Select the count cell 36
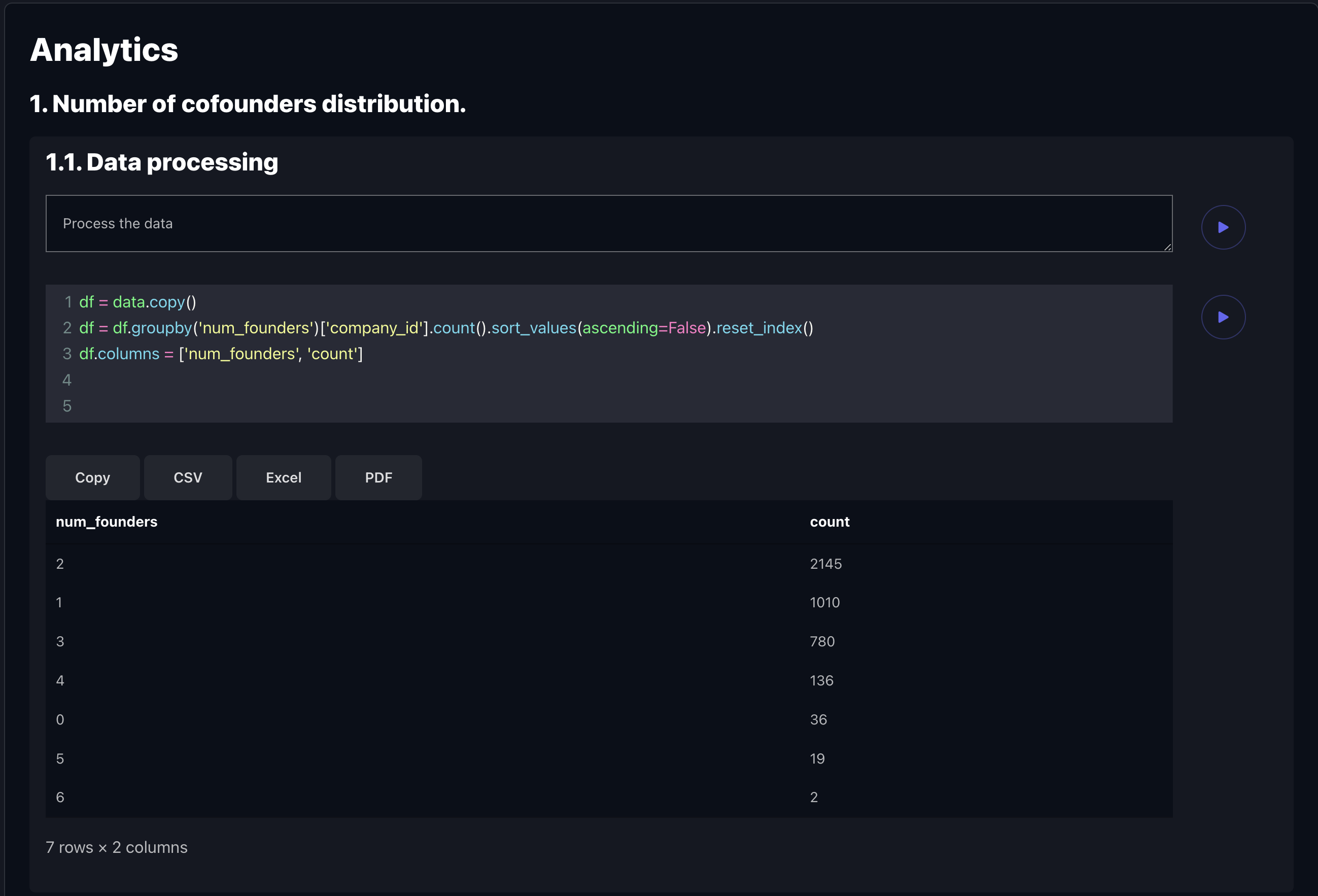This screenshot has height=896, width=1318. [x=818, y=719]
